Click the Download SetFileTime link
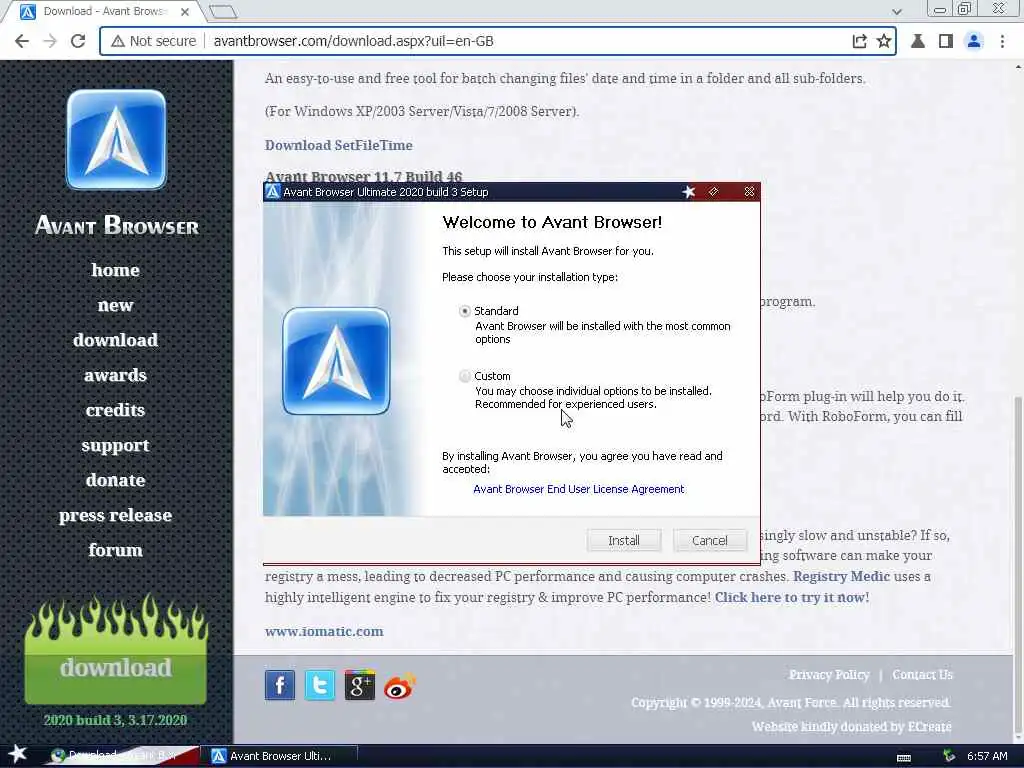 pos(338,145)
